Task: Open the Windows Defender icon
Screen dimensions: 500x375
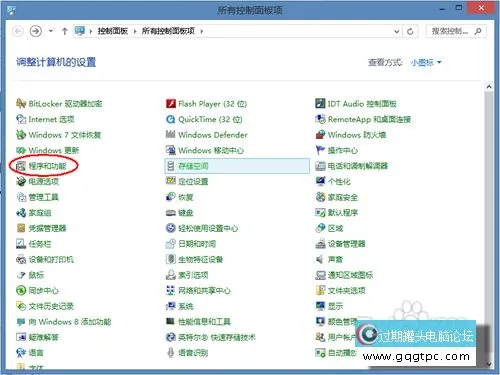Action: [x=171, y=135]
